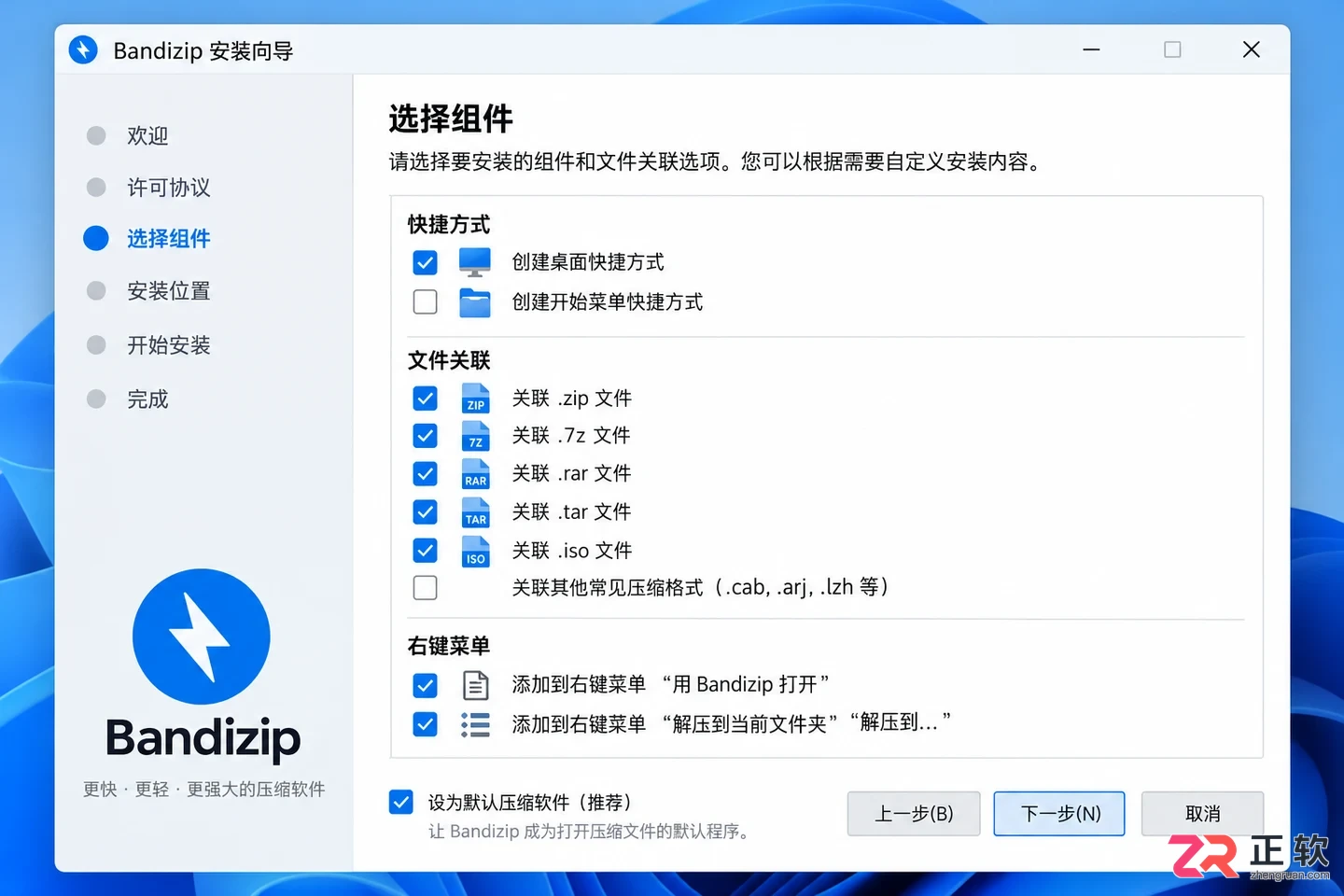1344x896 pixels.
Task: Click the 关联 .iso 文件 label
Action: click(x=572, y=551)
